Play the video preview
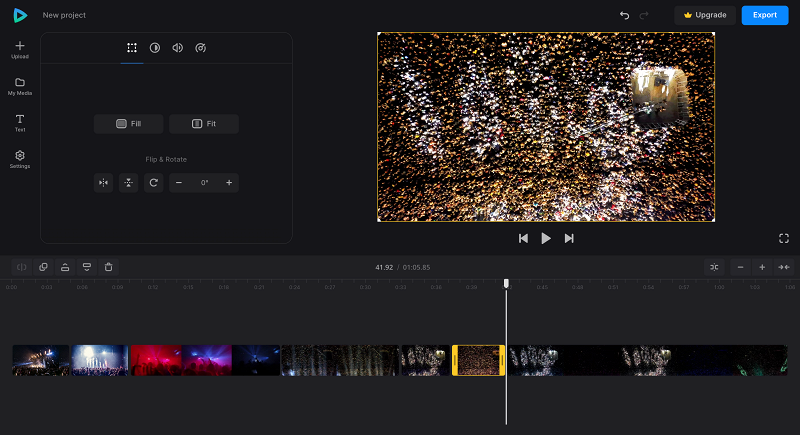The width and height of the screenshot is (800, 435). tap(546, 238)
